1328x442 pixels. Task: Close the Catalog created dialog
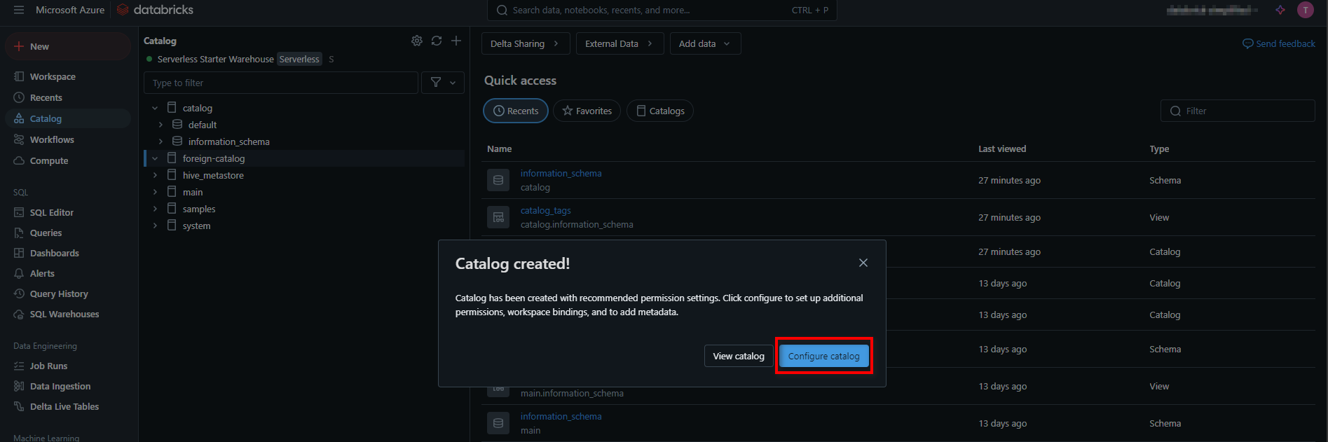[863, 263]
